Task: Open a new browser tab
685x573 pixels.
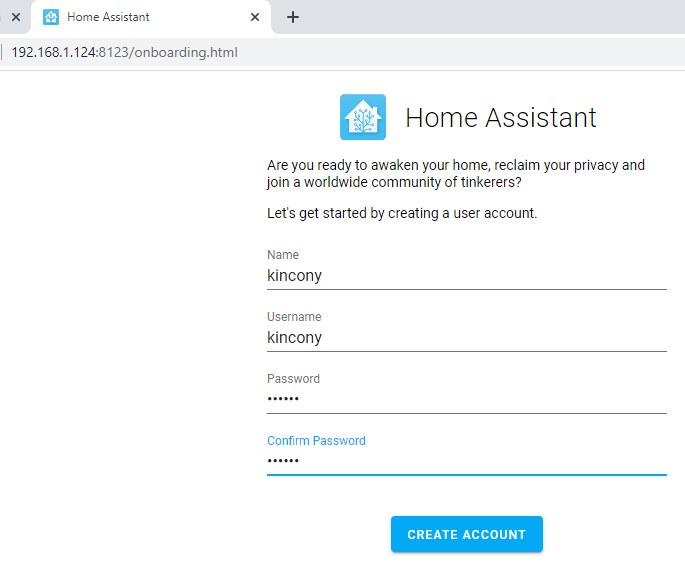Action: (293, 17)
